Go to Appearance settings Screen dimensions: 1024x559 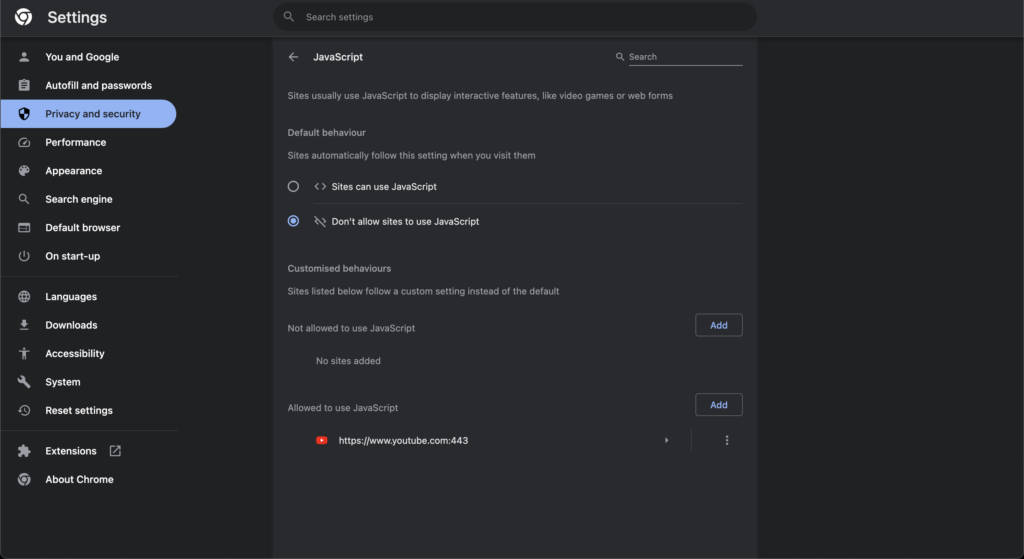coord(88,170)
